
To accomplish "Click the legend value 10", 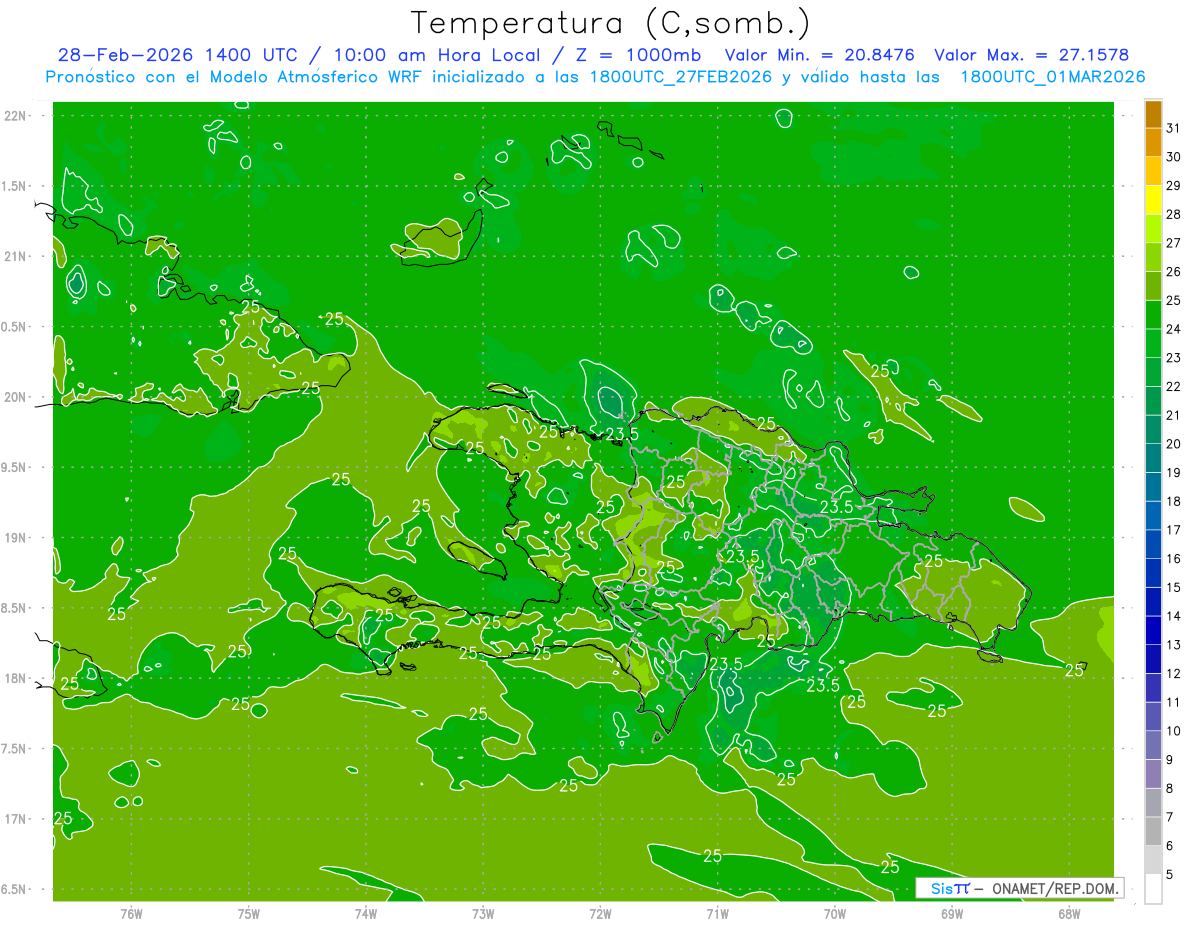I will [1174, 731].
